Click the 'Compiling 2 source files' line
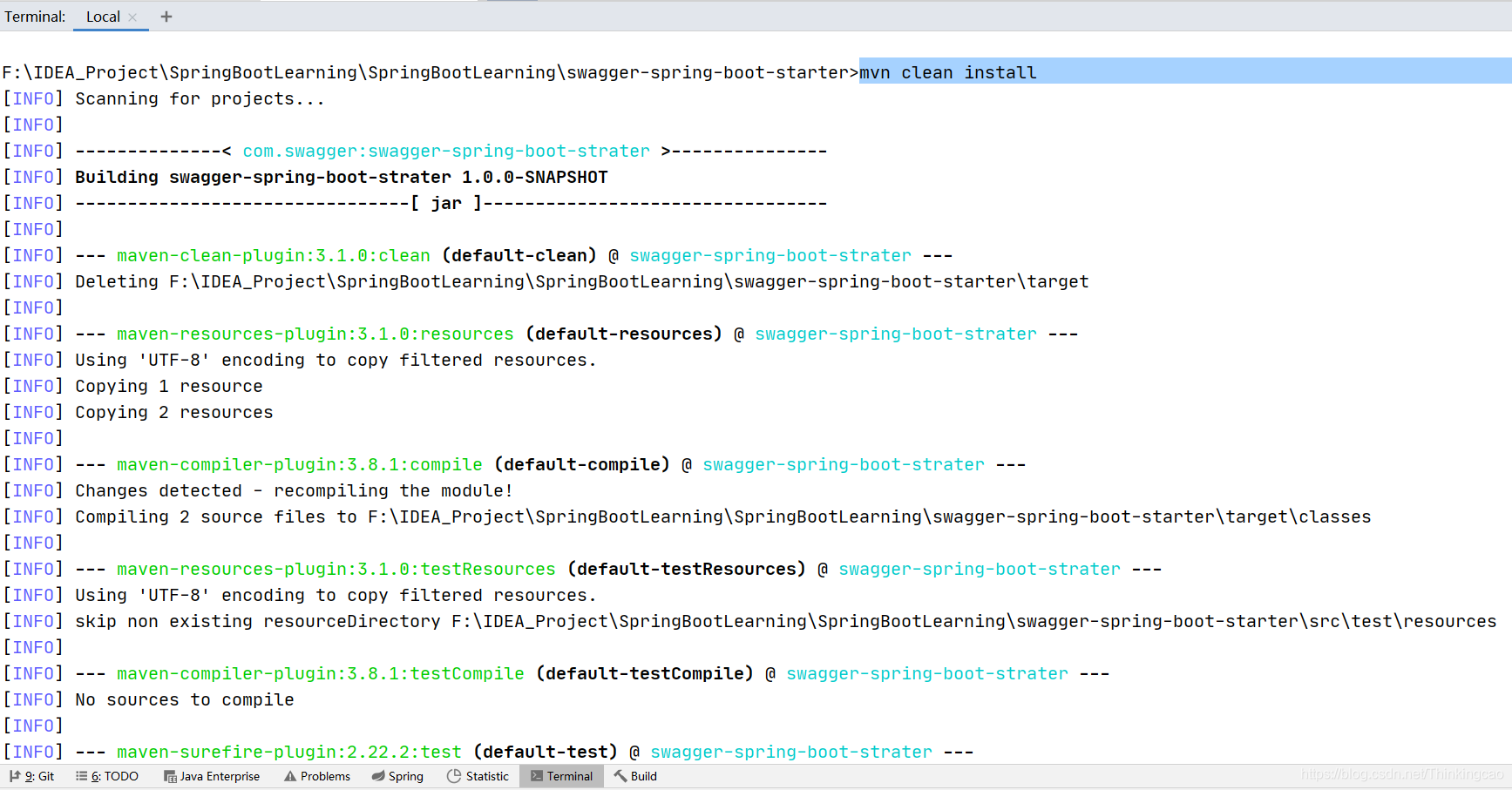 click(x=723, y=517)
